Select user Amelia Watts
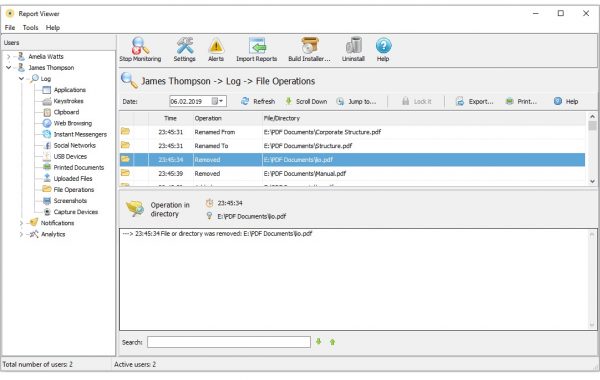 point(46,57)
